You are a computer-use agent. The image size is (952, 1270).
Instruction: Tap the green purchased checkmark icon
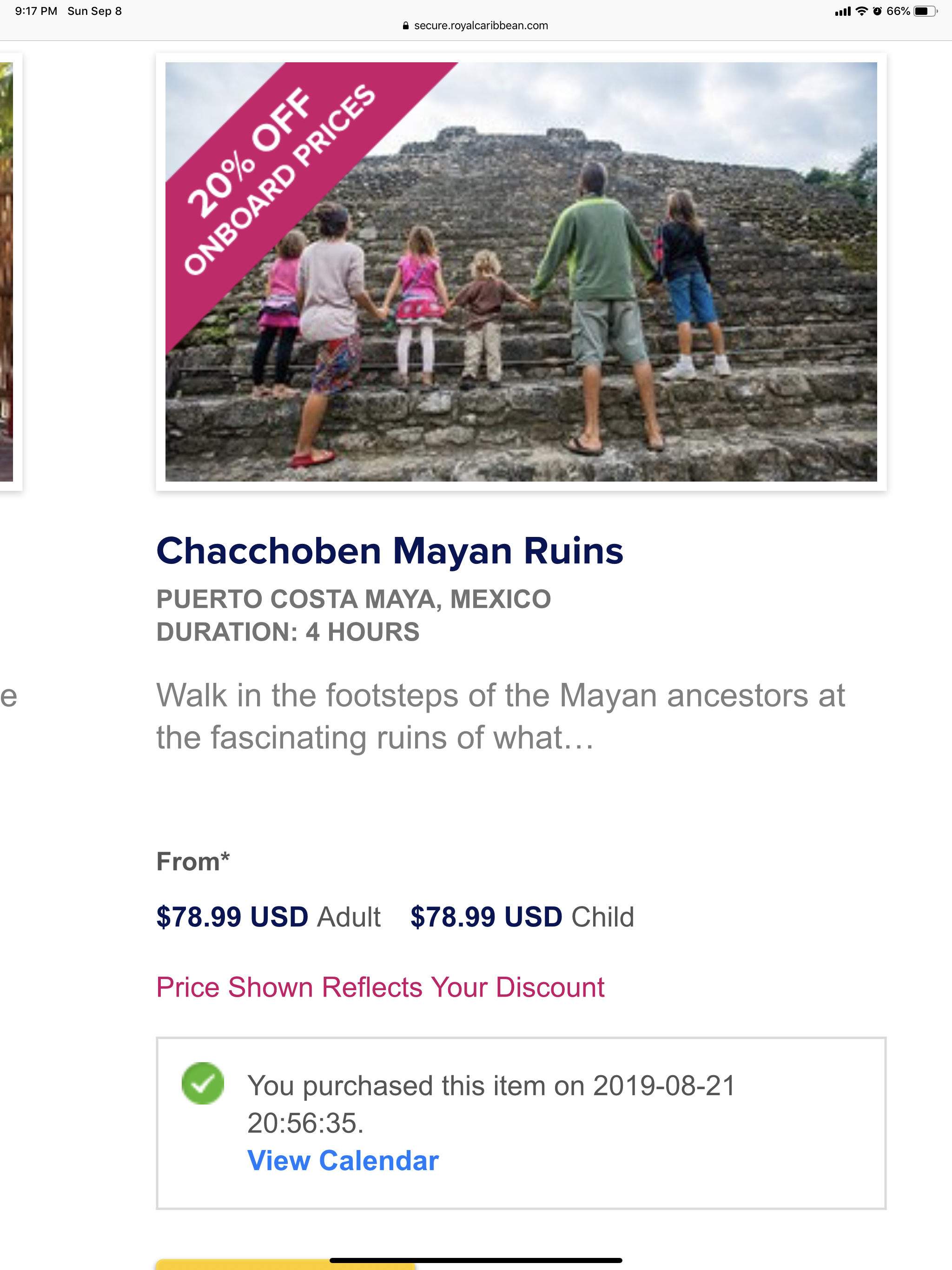[203, 1084]
